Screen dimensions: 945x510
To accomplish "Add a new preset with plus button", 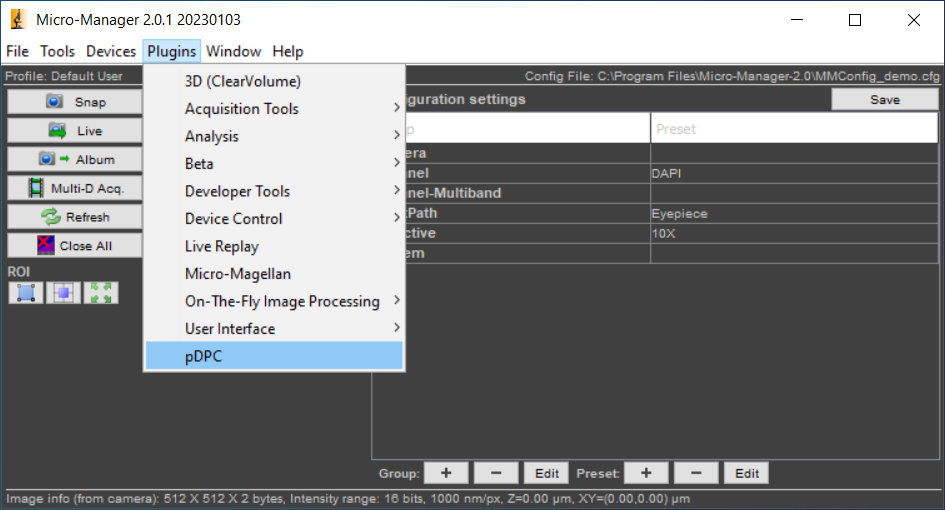I will [x=647, y=473].
